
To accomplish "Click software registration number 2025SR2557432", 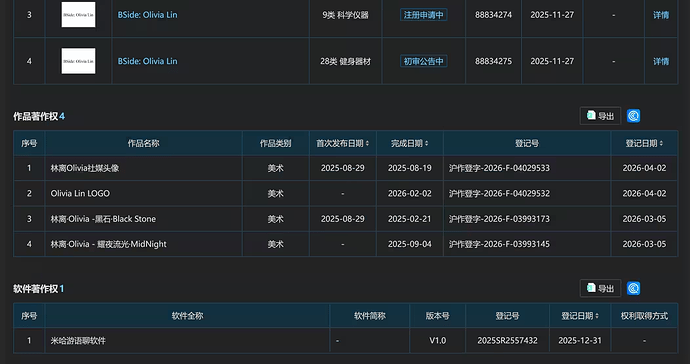I will pyautogui.click(x=507, y=341).
